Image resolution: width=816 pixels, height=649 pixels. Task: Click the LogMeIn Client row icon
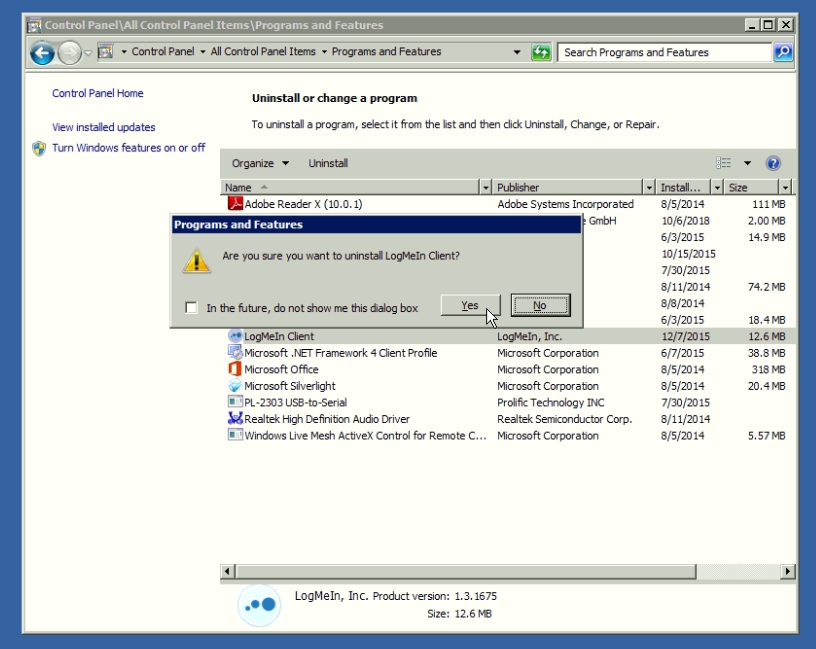[x=235, y=336]
